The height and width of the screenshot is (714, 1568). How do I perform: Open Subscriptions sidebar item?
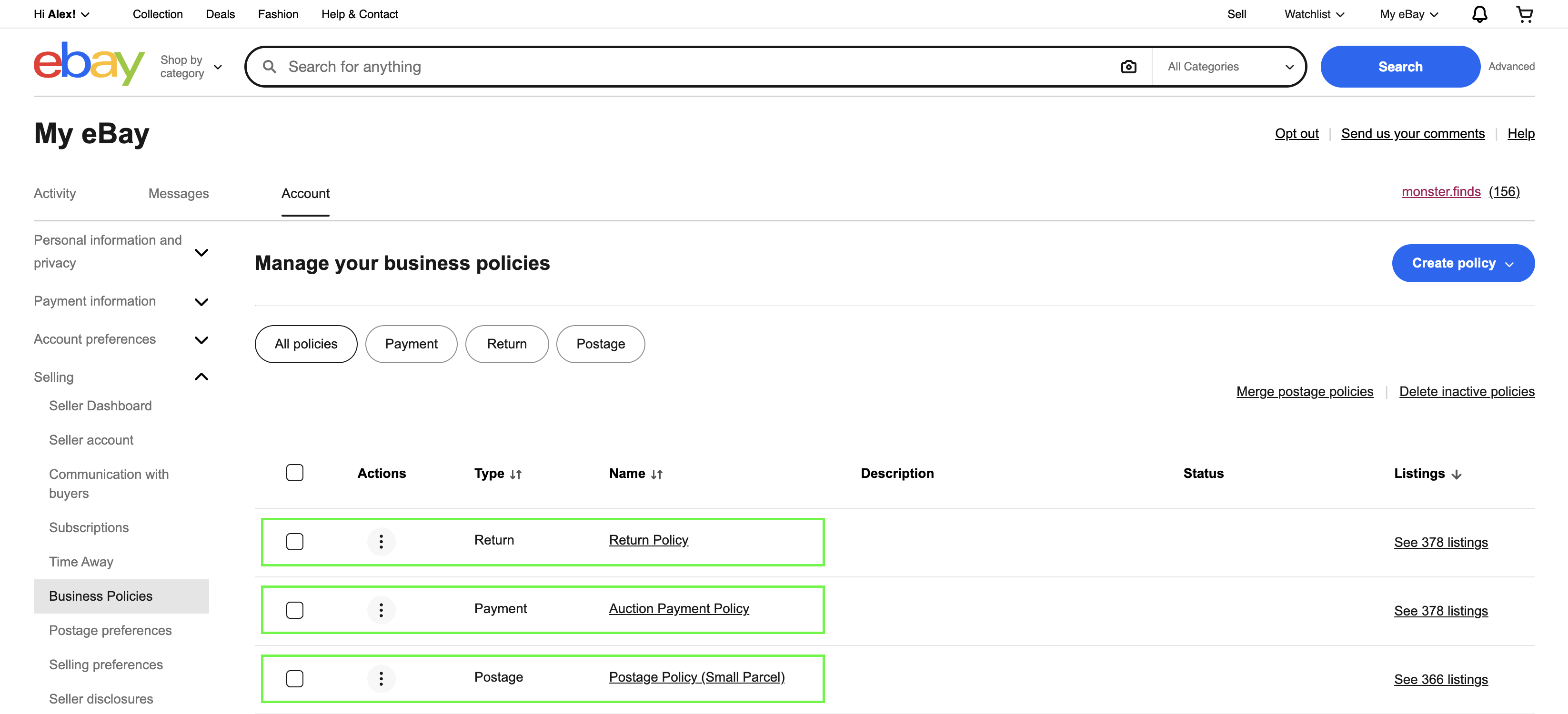pyautogui.click(x=89, y=528)
